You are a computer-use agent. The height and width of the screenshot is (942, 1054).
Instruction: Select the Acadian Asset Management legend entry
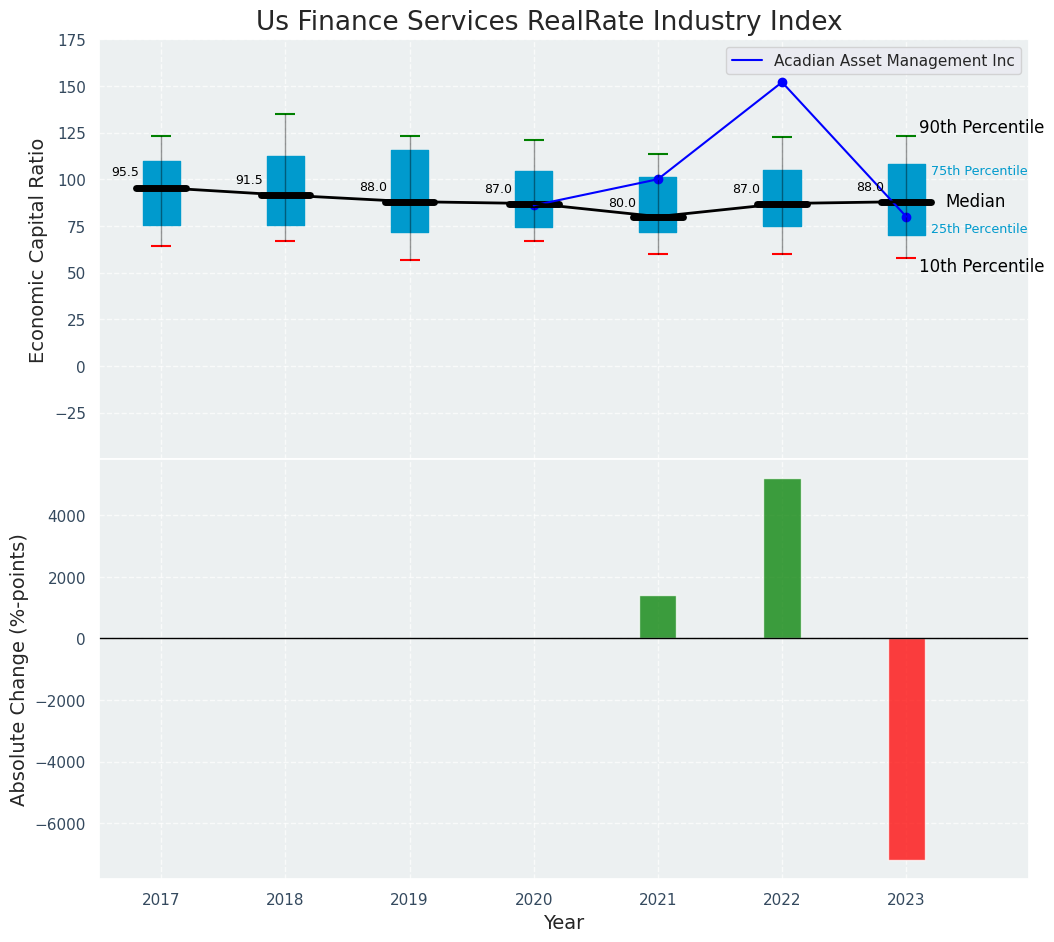[873, 61]
